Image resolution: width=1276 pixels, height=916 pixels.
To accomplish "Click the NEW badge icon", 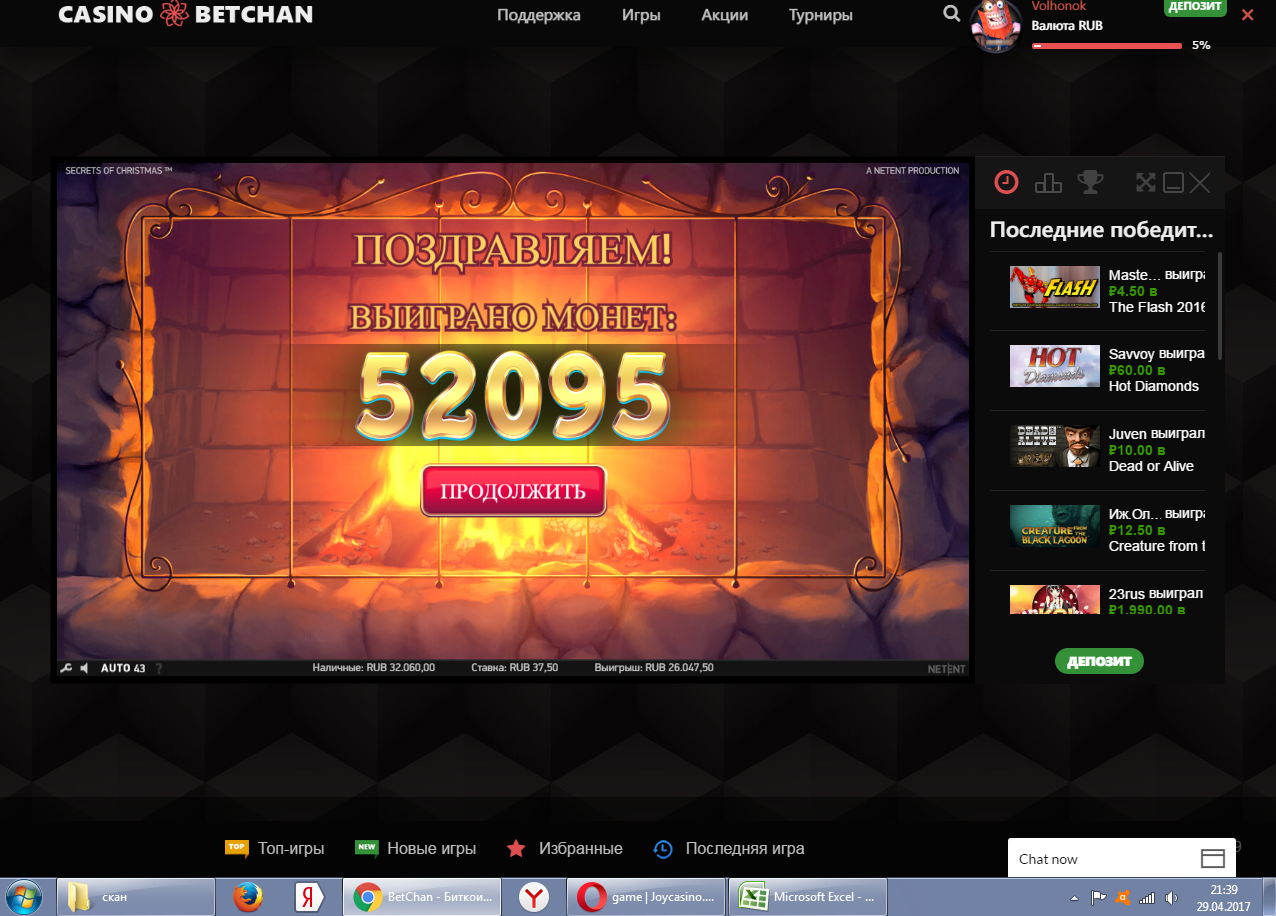I will pos(366,848).
